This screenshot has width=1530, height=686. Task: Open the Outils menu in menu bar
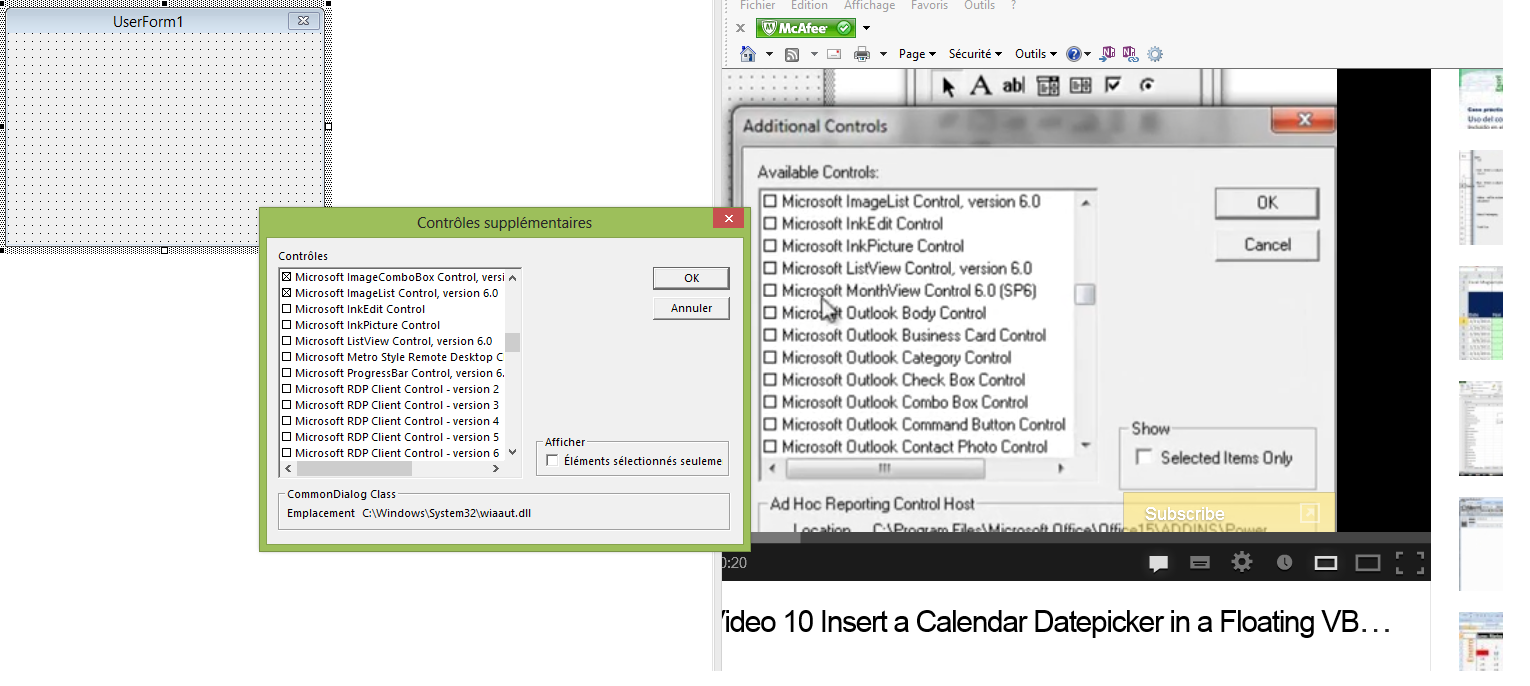point(979,5)
